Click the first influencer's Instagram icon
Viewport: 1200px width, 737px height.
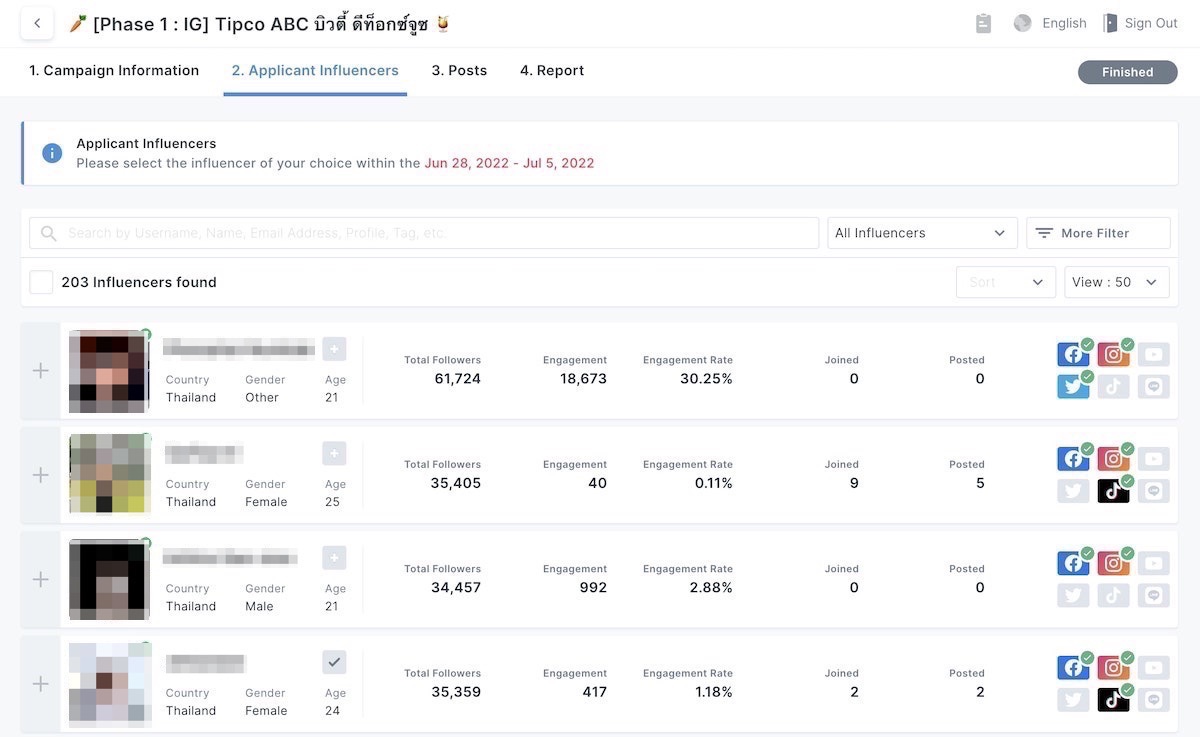[x=1113, y=354]
